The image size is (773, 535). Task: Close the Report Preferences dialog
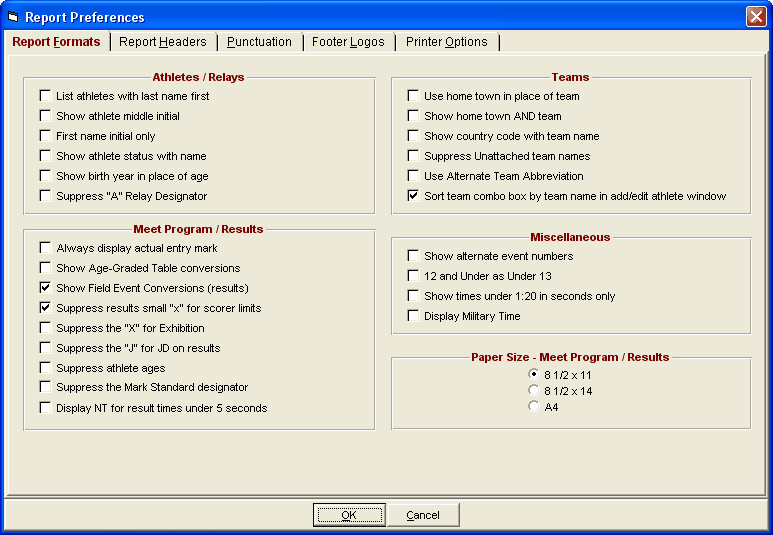(756, 17)
